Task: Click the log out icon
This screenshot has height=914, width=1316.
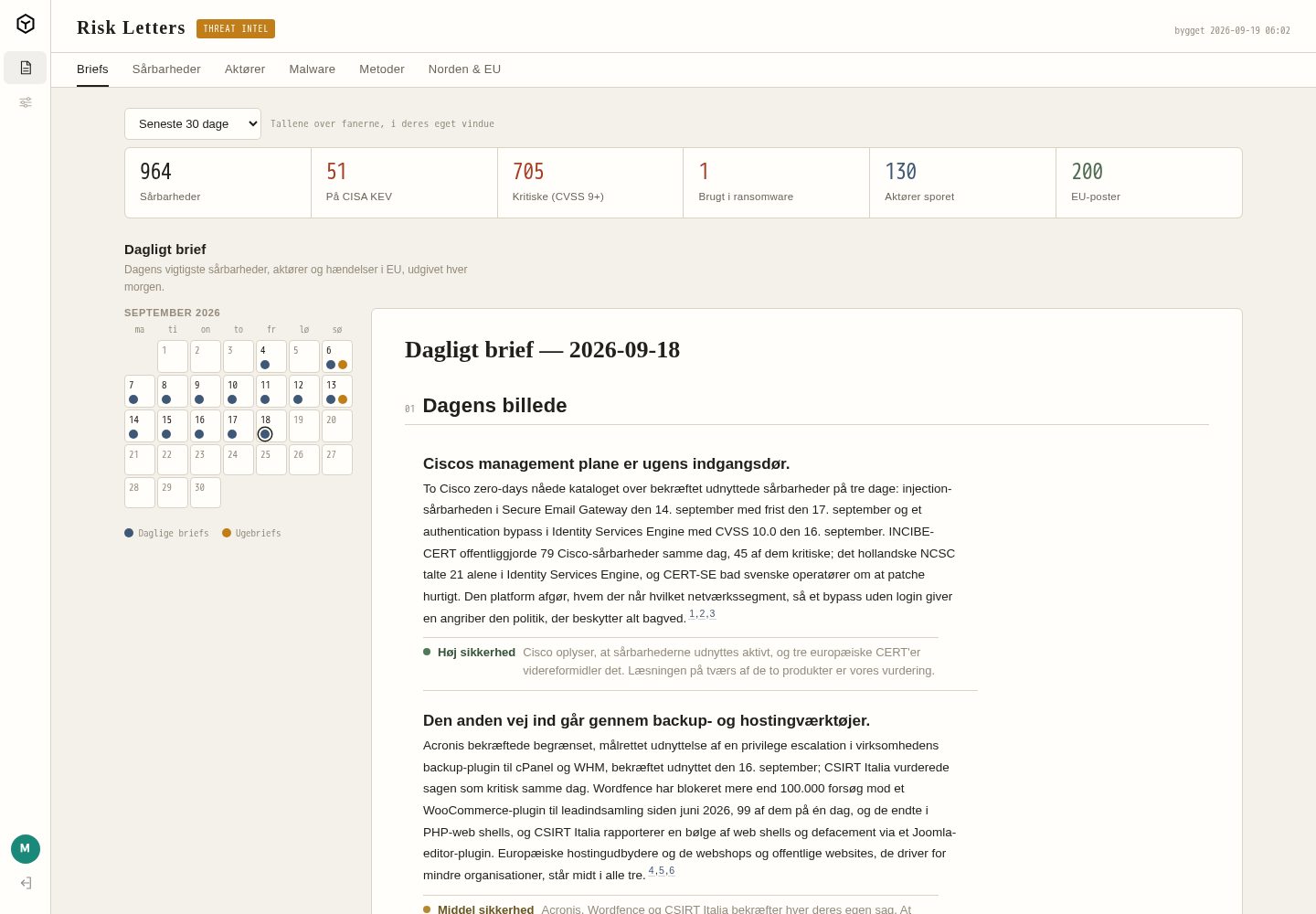Action: pos(26,883)
